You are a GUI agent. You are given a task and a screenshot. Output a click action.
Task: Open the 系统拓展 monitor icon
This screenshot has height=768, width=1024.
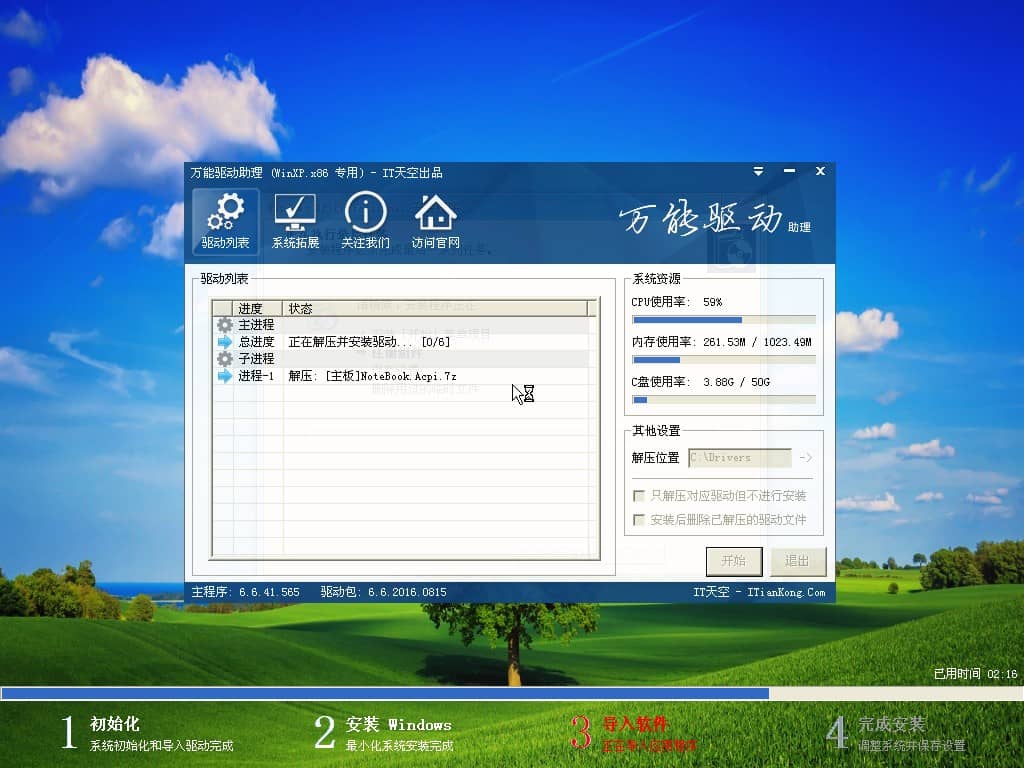pyautogui.click(x=295, y=222)
